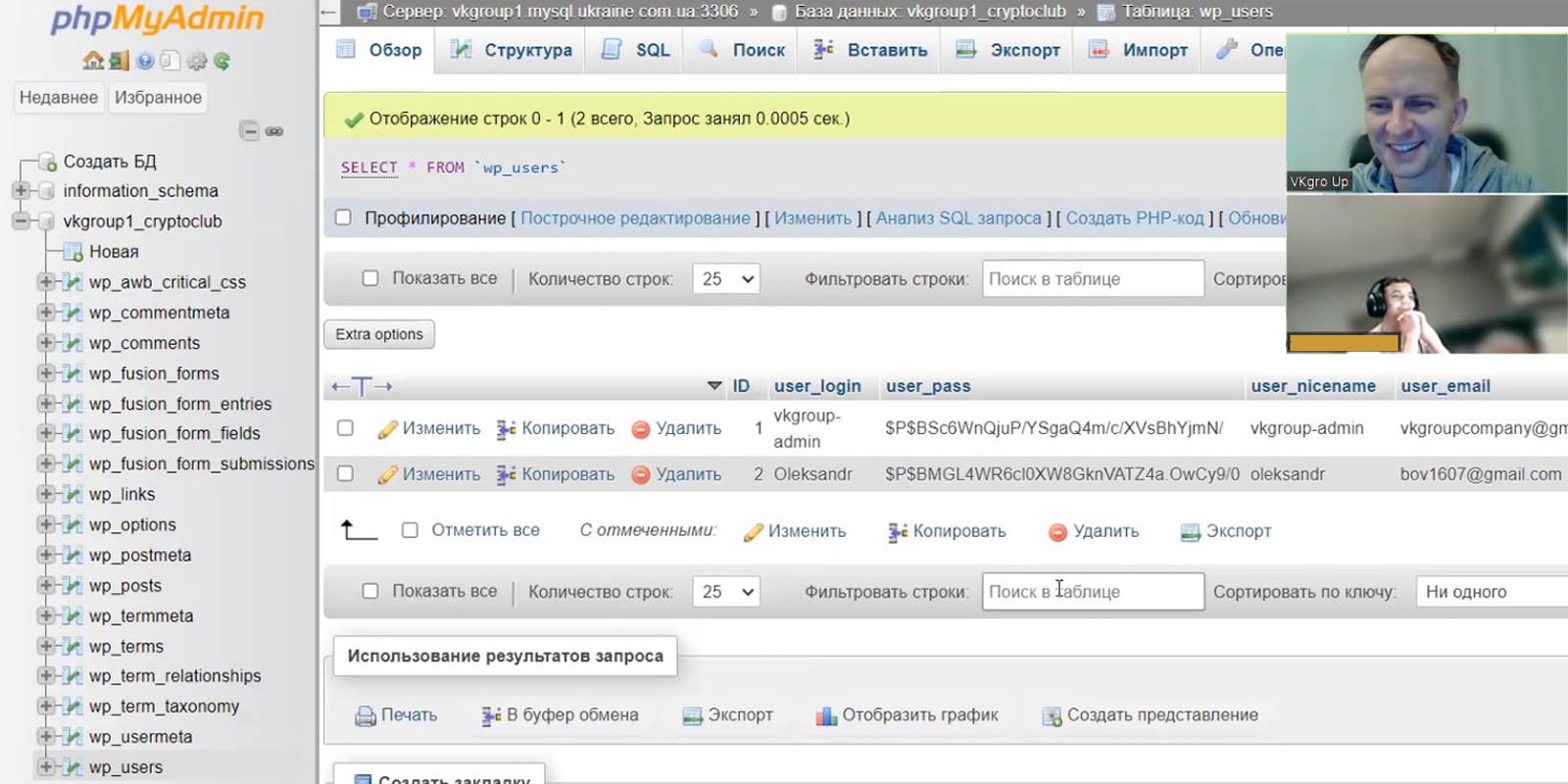The image size is (1568, 784).
Task: Expand information_schema database node
Action: [x=21, y=190]
